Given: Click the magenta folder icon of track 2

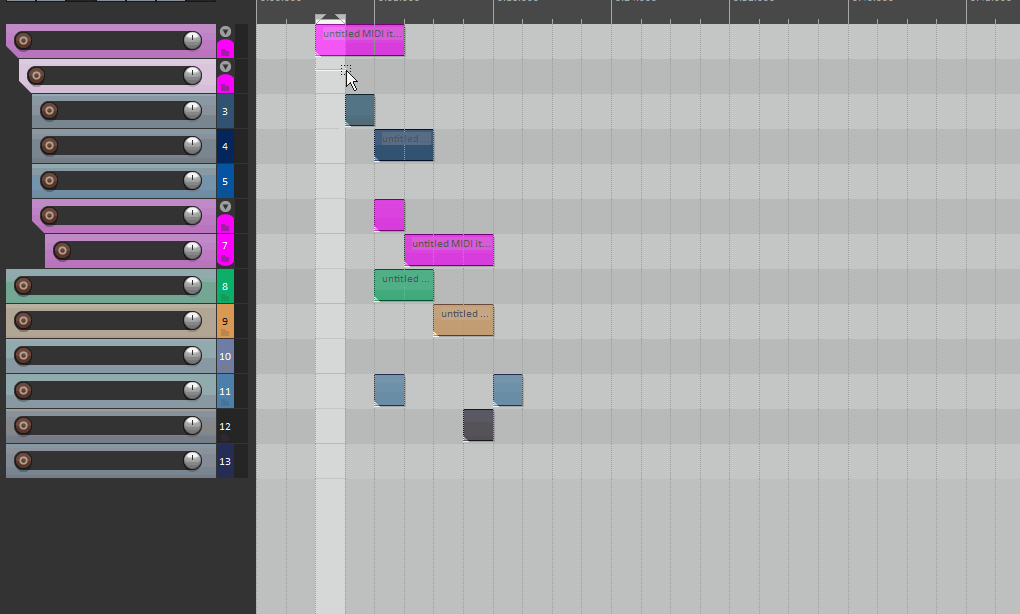Looking at the screenshot, I should click(225, 86).
